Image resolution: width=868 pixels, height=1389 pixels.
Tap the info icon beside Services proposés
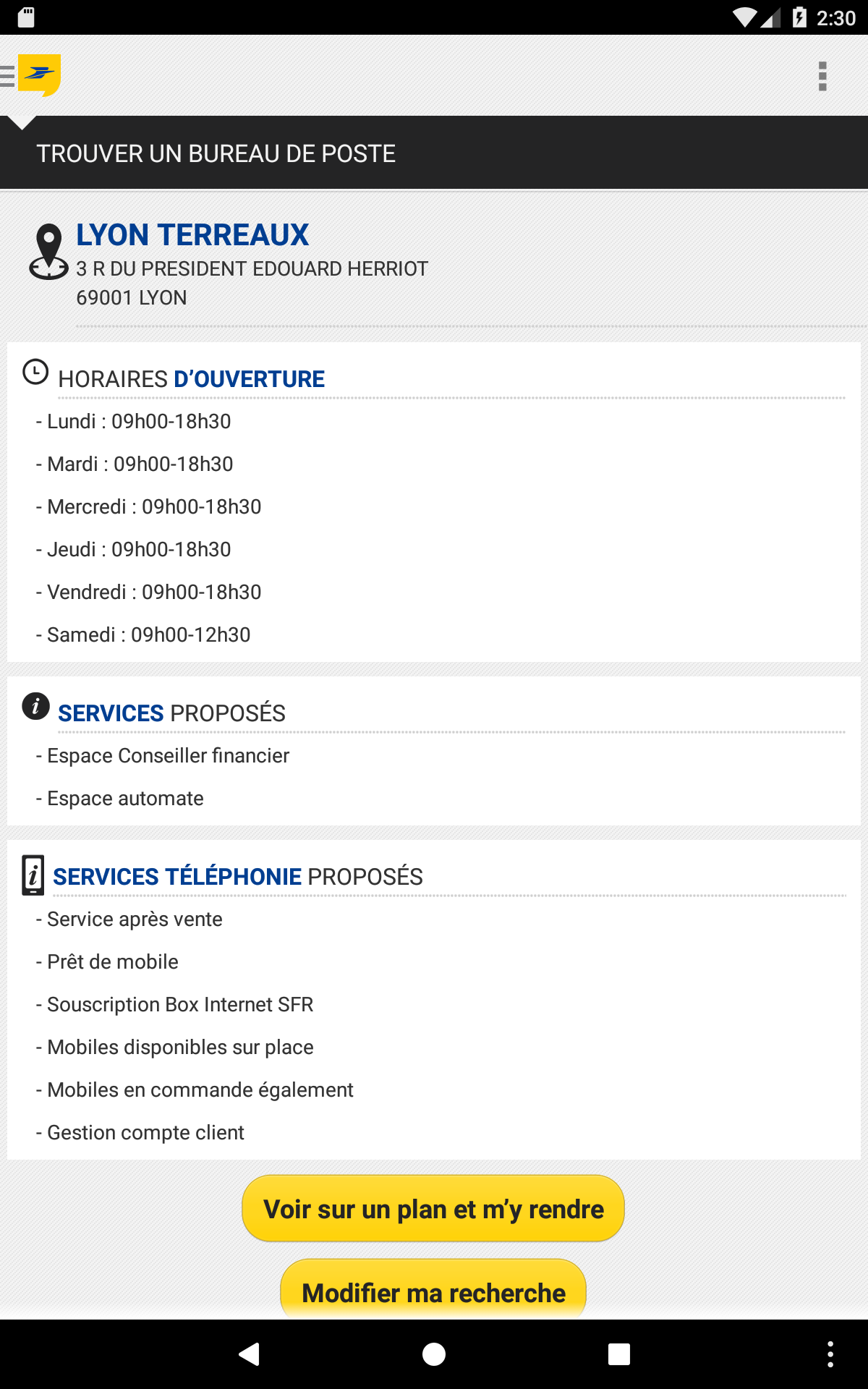tap(35, 705)
